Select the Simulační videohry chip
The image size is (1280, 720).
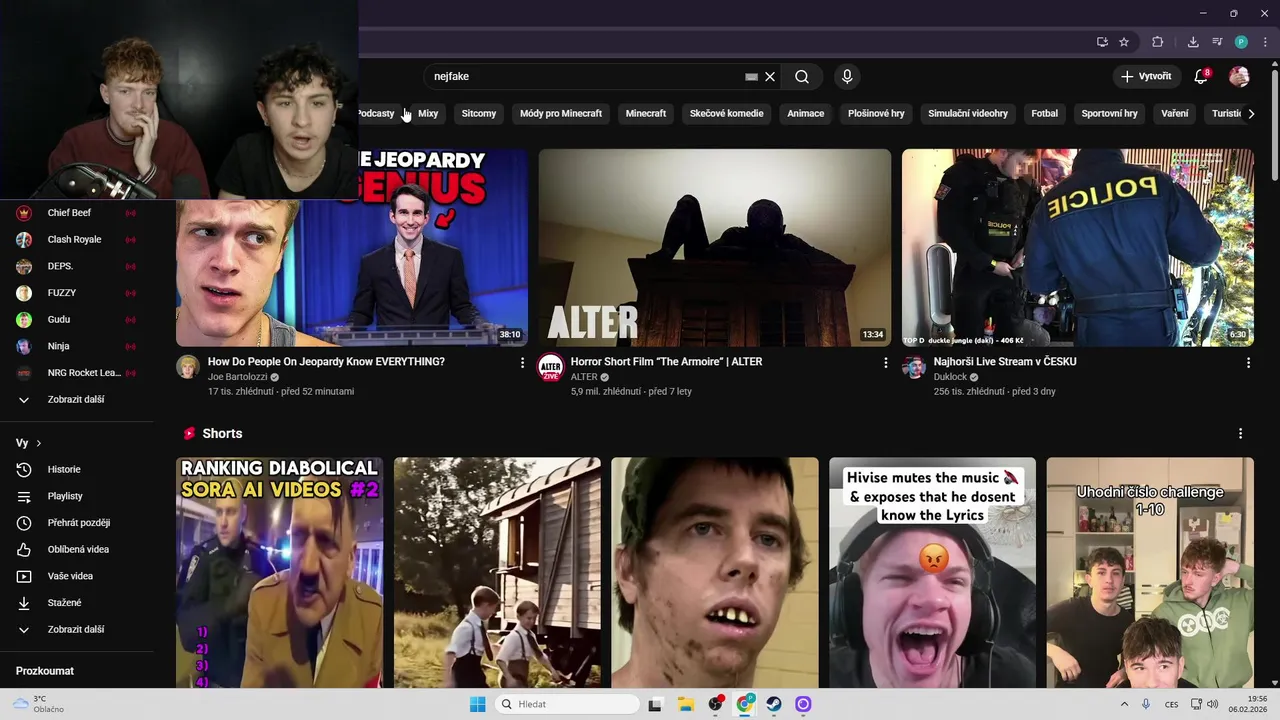(x=968, y=113)
